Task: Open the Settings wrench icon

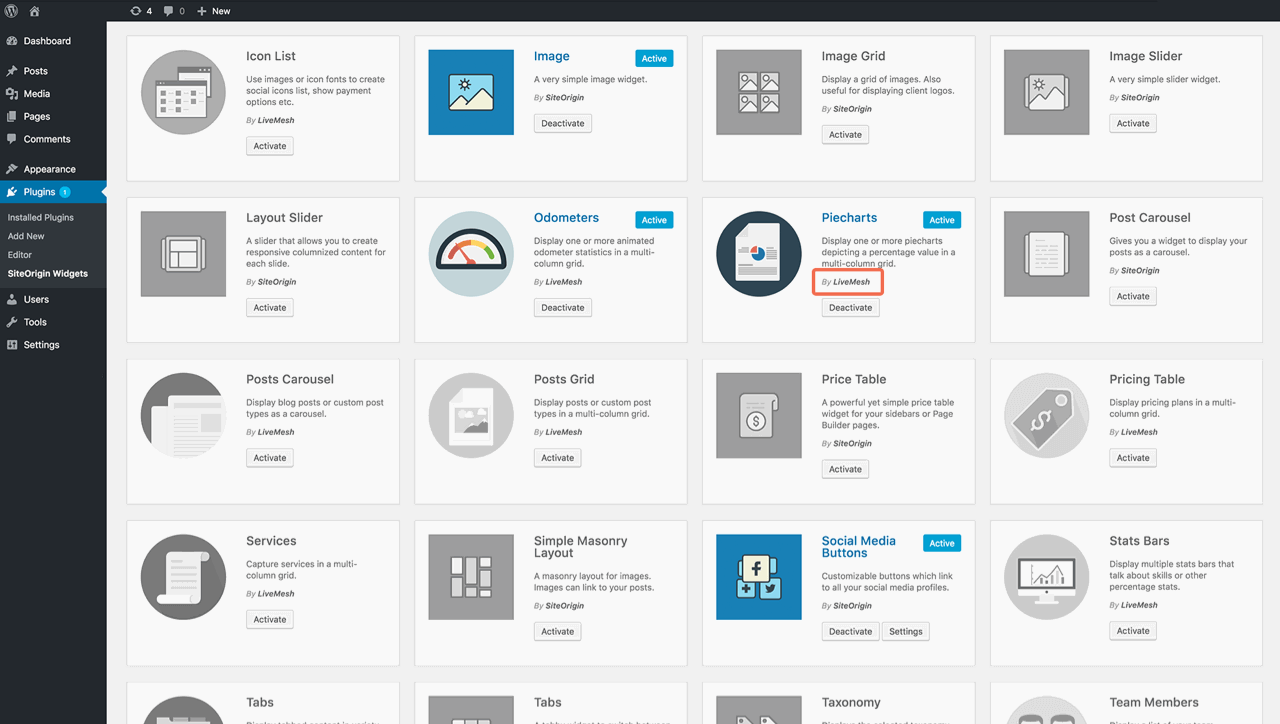Action: click(14, 344)
